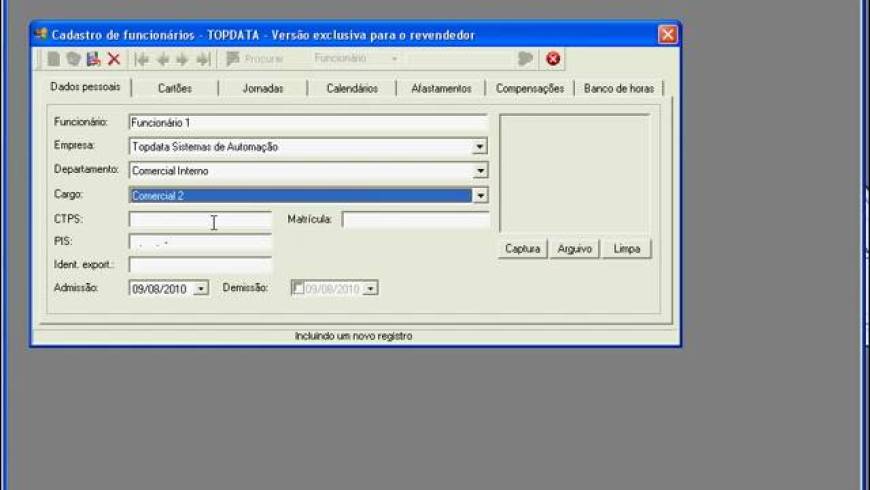This screenshot has width=870, height=490.
Task: Switch to the Compensações tab
Action: pyautogui.click(x=530, y=88)
